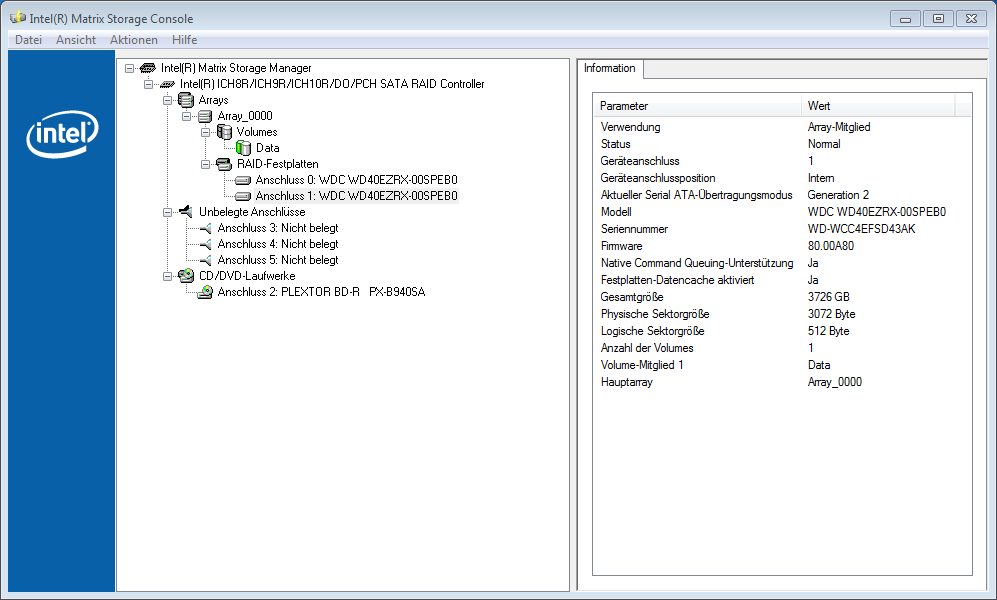The image size is (997, 600).
Task: Collapse the CD/DVD-Laufwerke node
Action: click(x=167, y=276)
